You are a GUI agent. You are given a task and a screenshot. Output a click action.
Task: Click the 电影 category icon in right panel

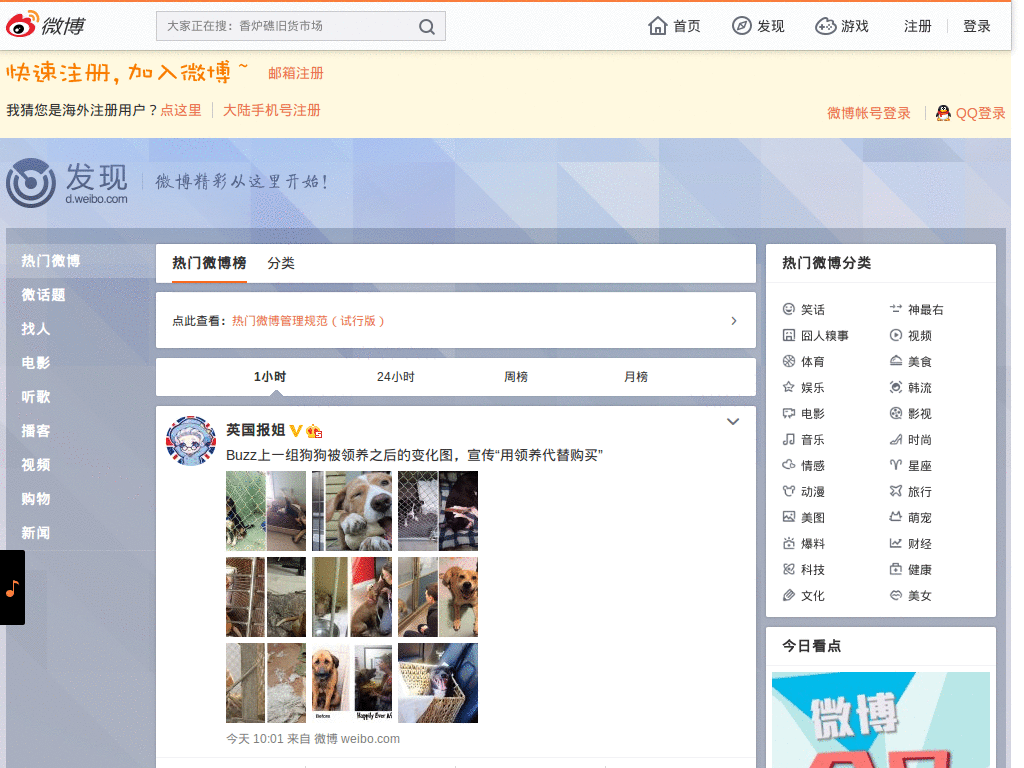point(789,413)
